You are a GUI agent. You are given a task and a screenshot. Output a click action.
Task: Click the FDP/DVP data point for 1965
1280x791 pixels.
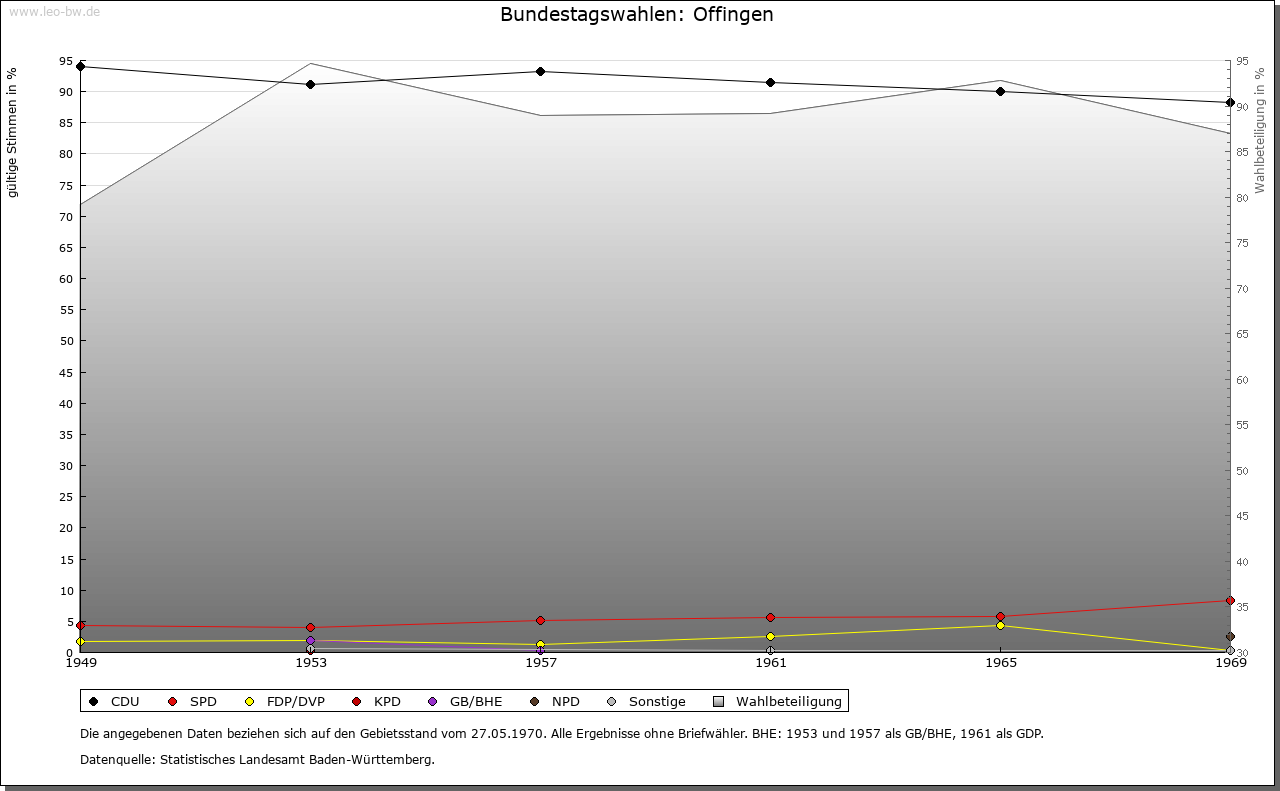[x=1000, y=626]
